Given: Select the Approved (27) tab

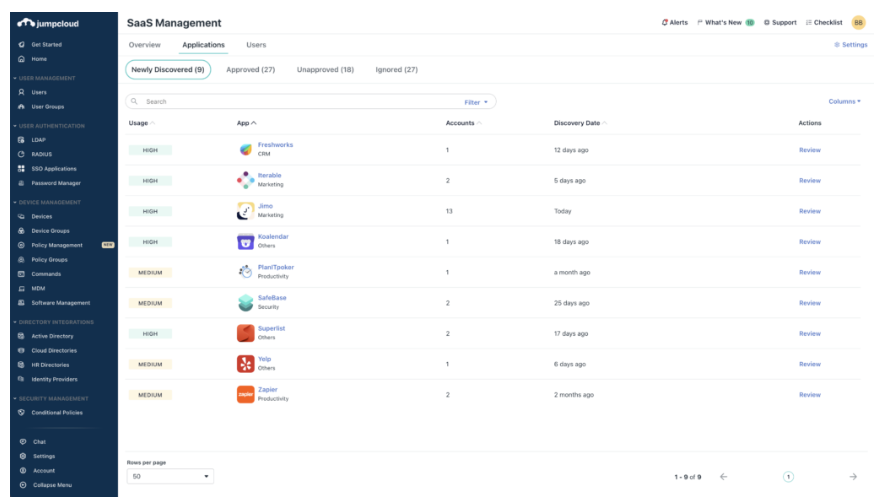Looking at the screenshot, I should 250,70.
